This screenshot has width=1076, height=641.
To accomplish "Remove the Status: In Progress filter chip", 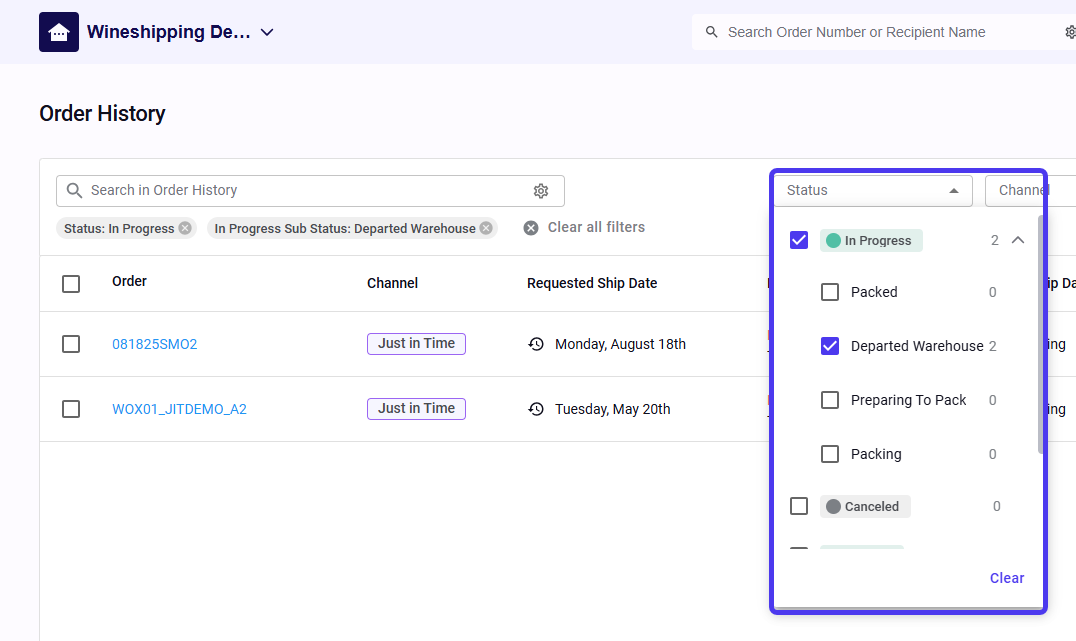I will tap(185, 228).
